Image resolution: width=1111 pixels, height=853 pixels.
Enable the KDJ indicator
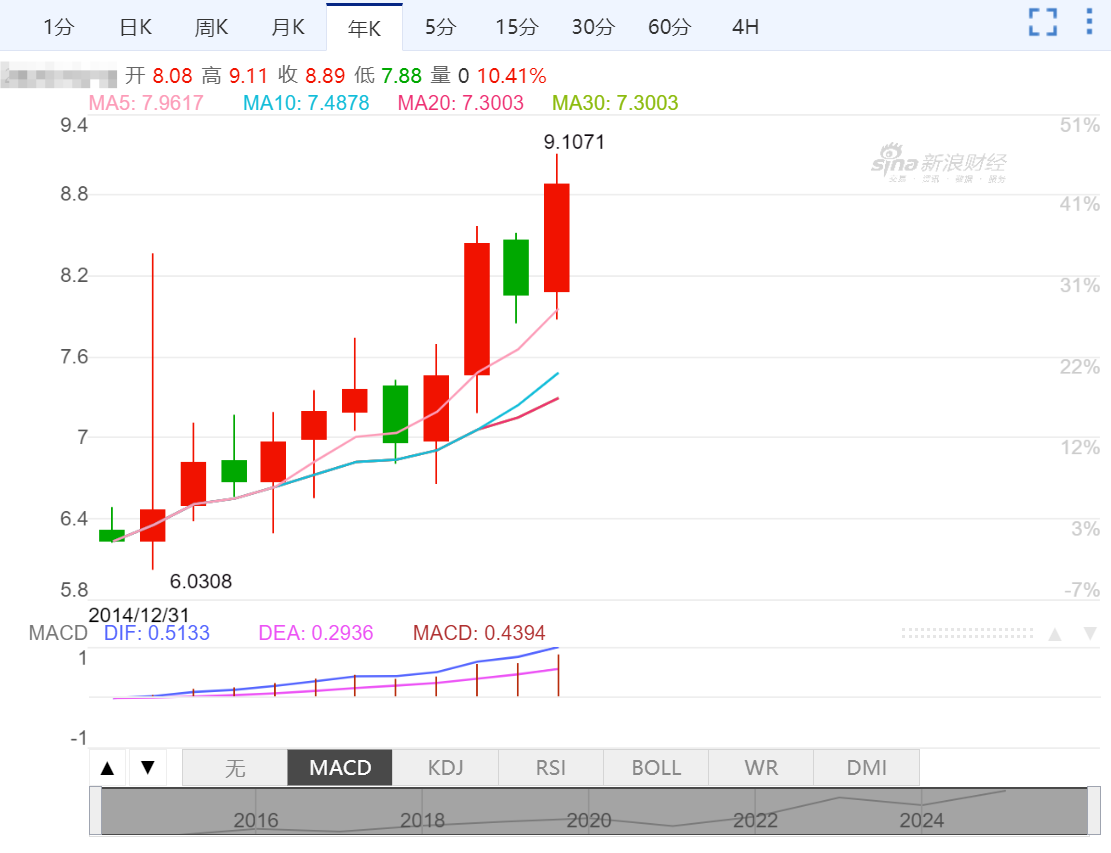[x=445, y=768]
